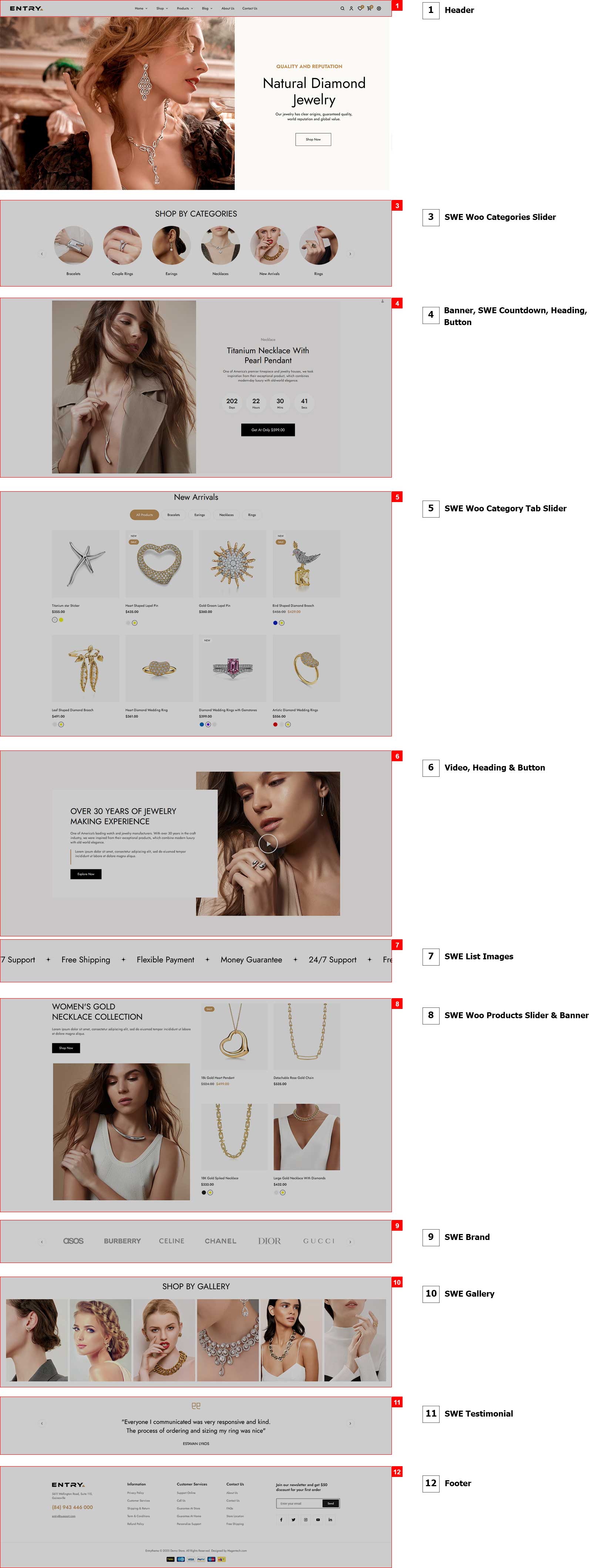Click the newsletter email input field

coord(299,1503)
